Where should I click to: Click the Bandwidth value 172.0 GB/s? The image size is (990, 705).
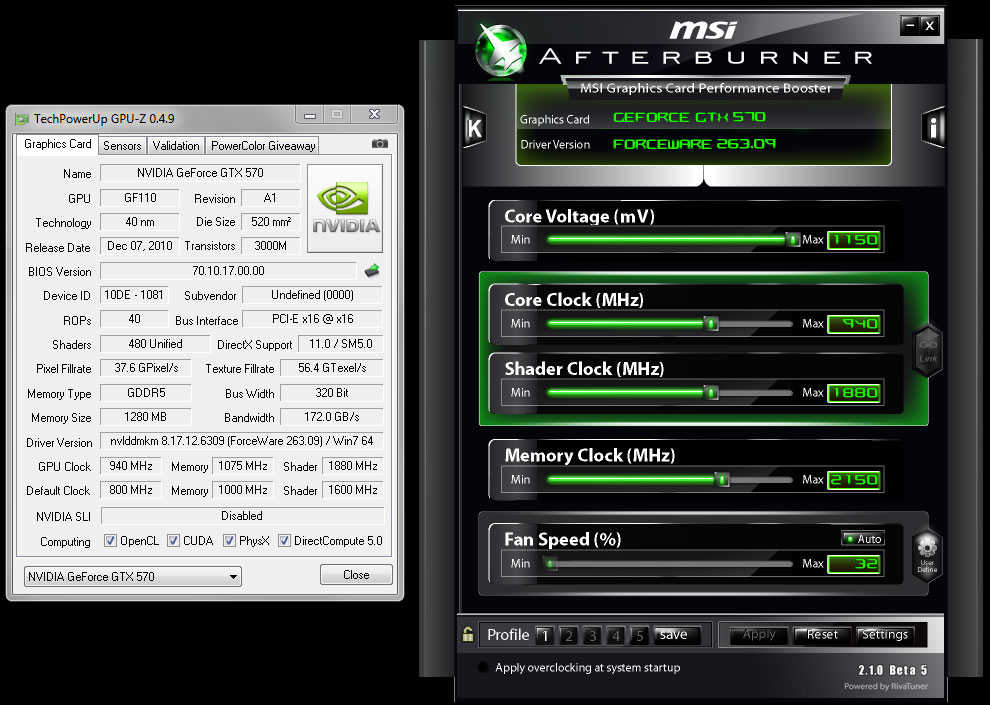tap(331, 417)
